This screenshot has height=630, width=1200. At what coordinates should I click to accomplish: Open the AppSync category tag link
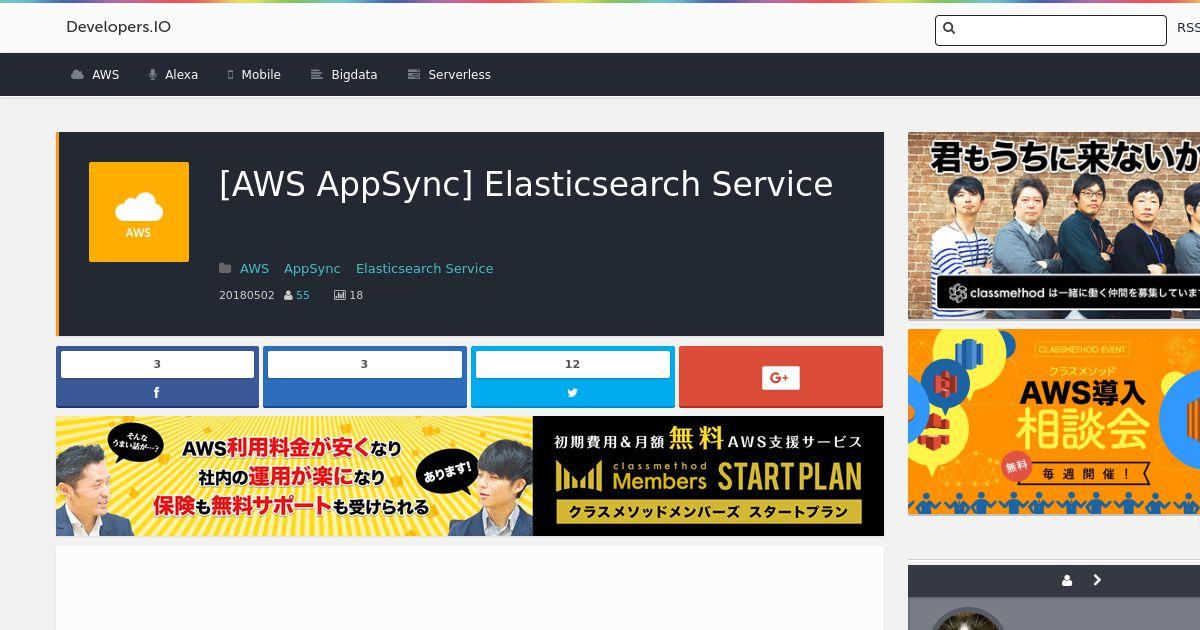point(312,268)
